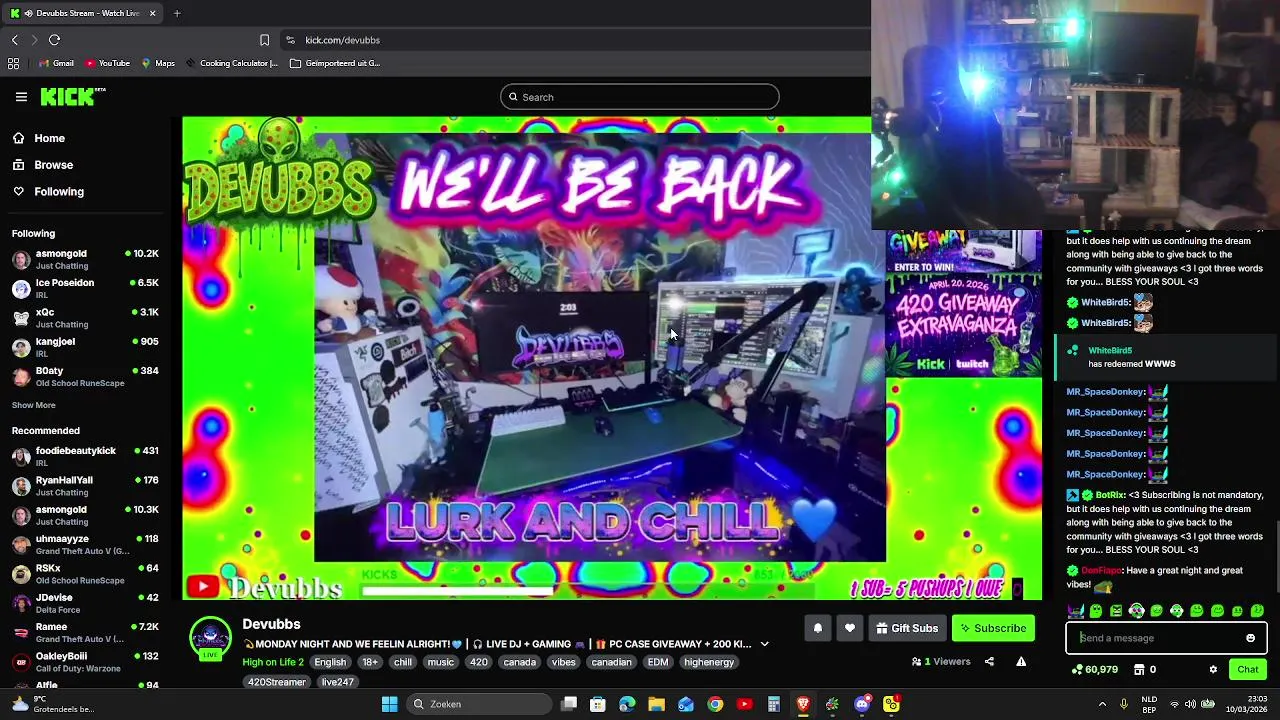Toggle stream notifications bell for Devubbs
1280x720 pixels.
(x=817, y=628)
